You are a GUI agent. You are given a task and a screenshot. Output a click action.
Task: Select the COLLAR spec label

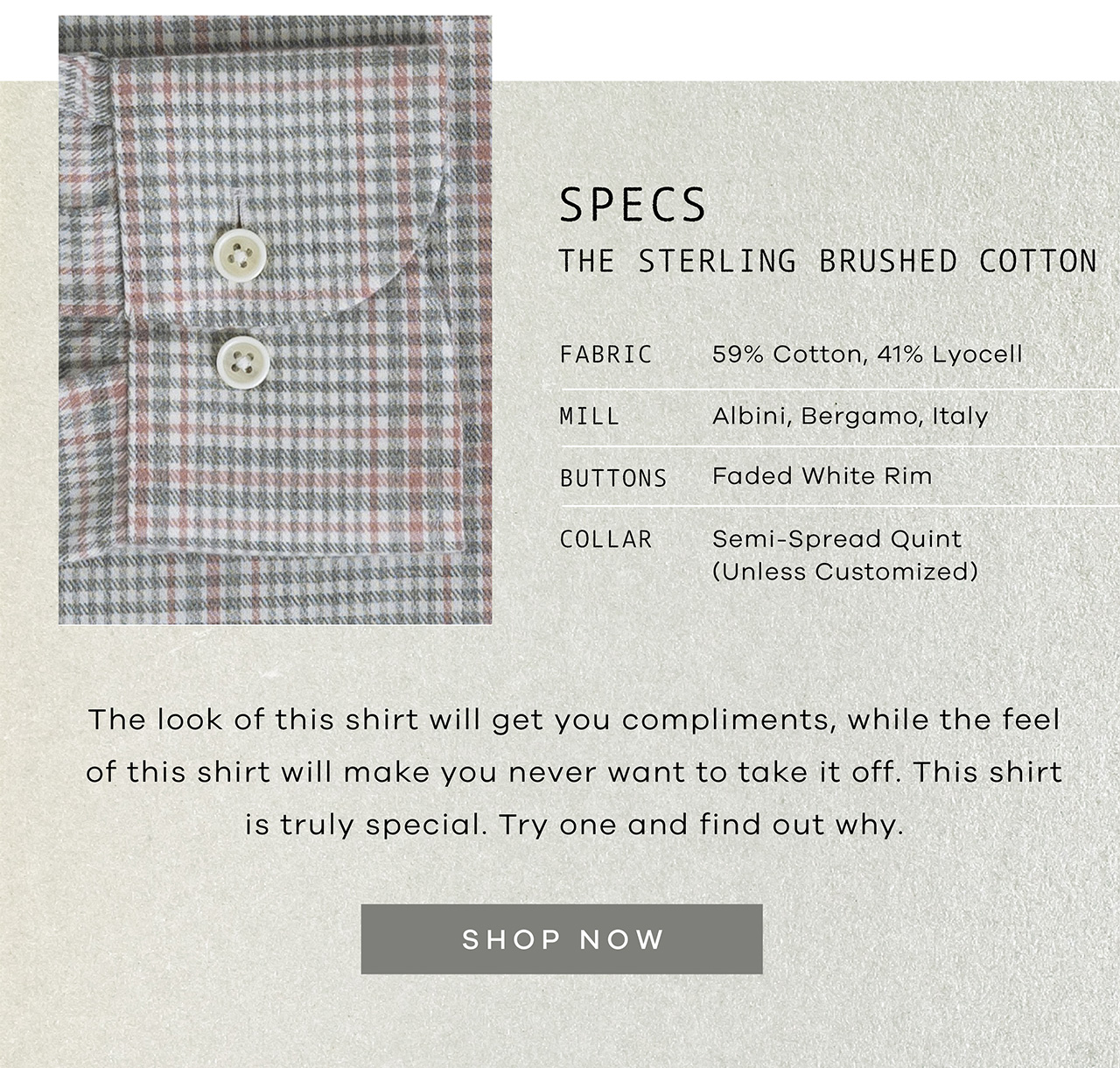pos(605,540)
